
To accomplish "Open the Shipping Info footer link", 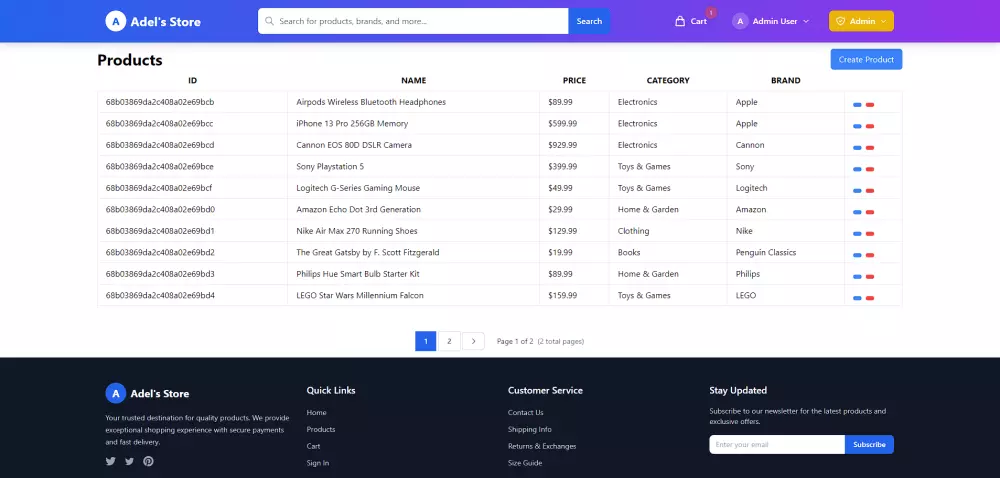I will pos(530,430).
